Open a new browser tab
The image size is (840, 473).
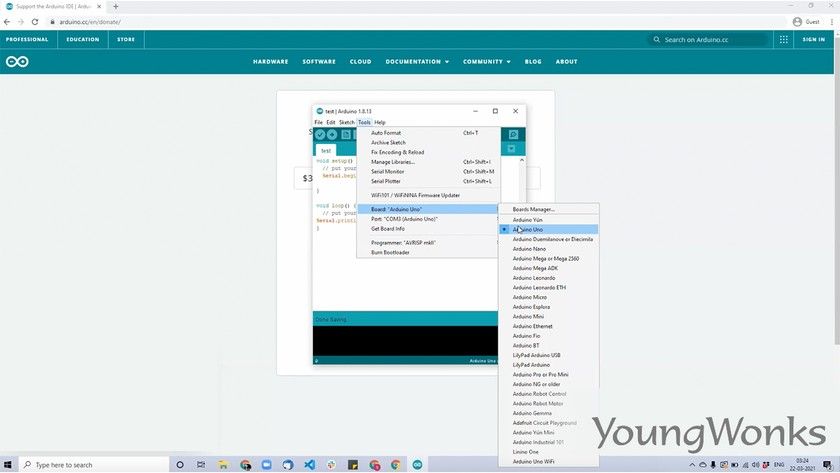point(116,6)
